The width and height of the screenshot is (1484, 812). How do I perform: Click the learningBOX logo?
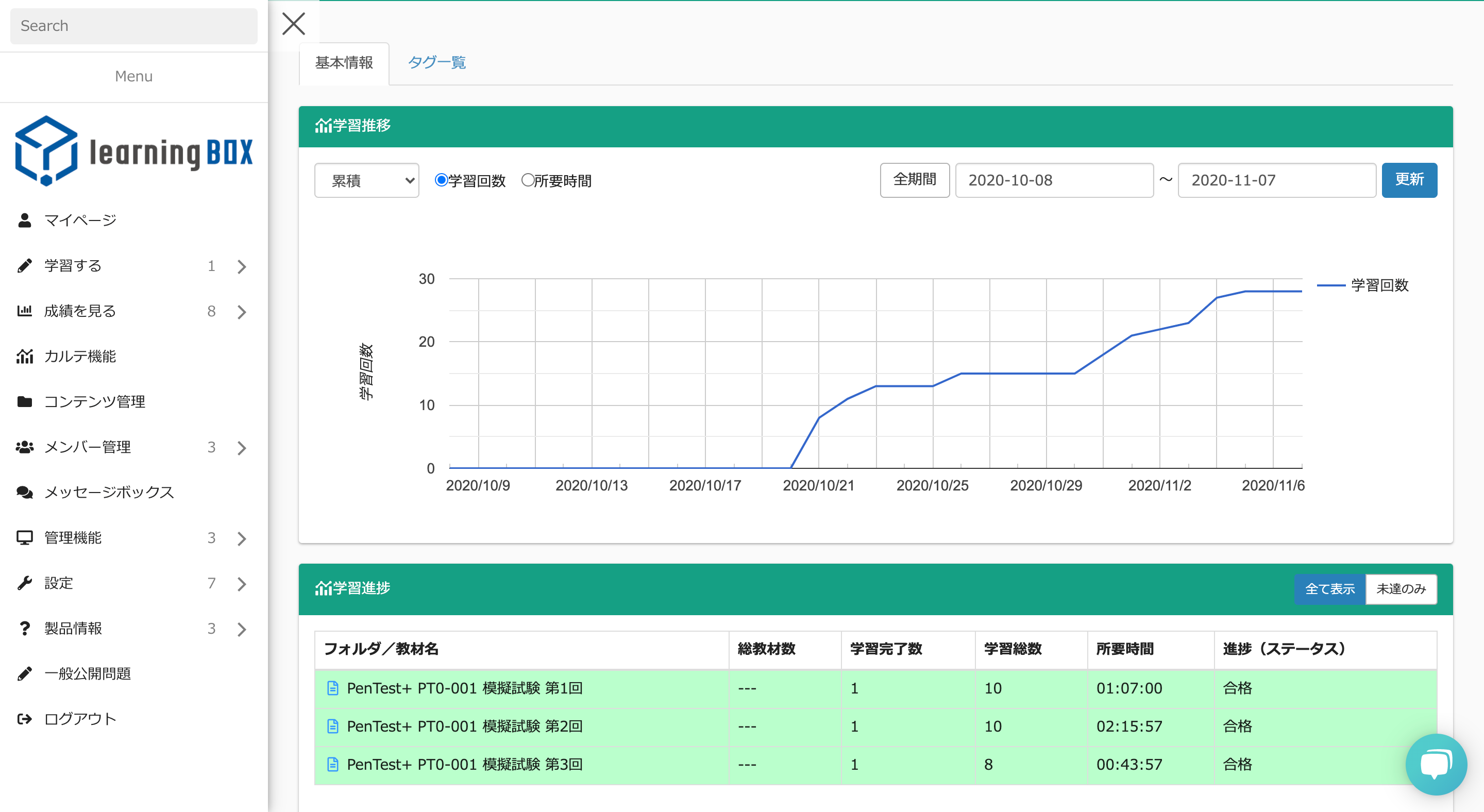[x=133, y=151]
